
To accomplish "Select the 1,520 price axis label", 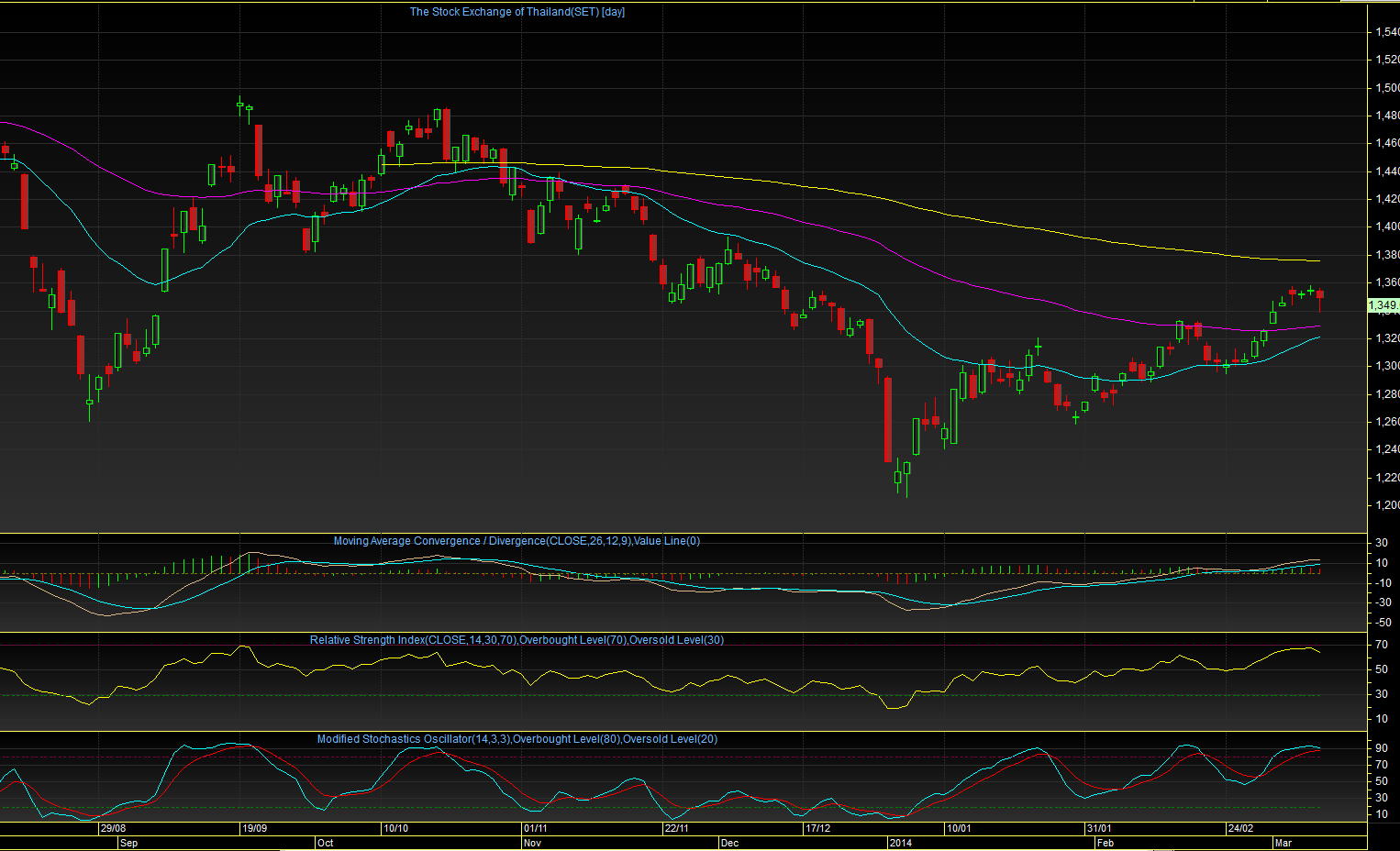I will click(1386, 60).
